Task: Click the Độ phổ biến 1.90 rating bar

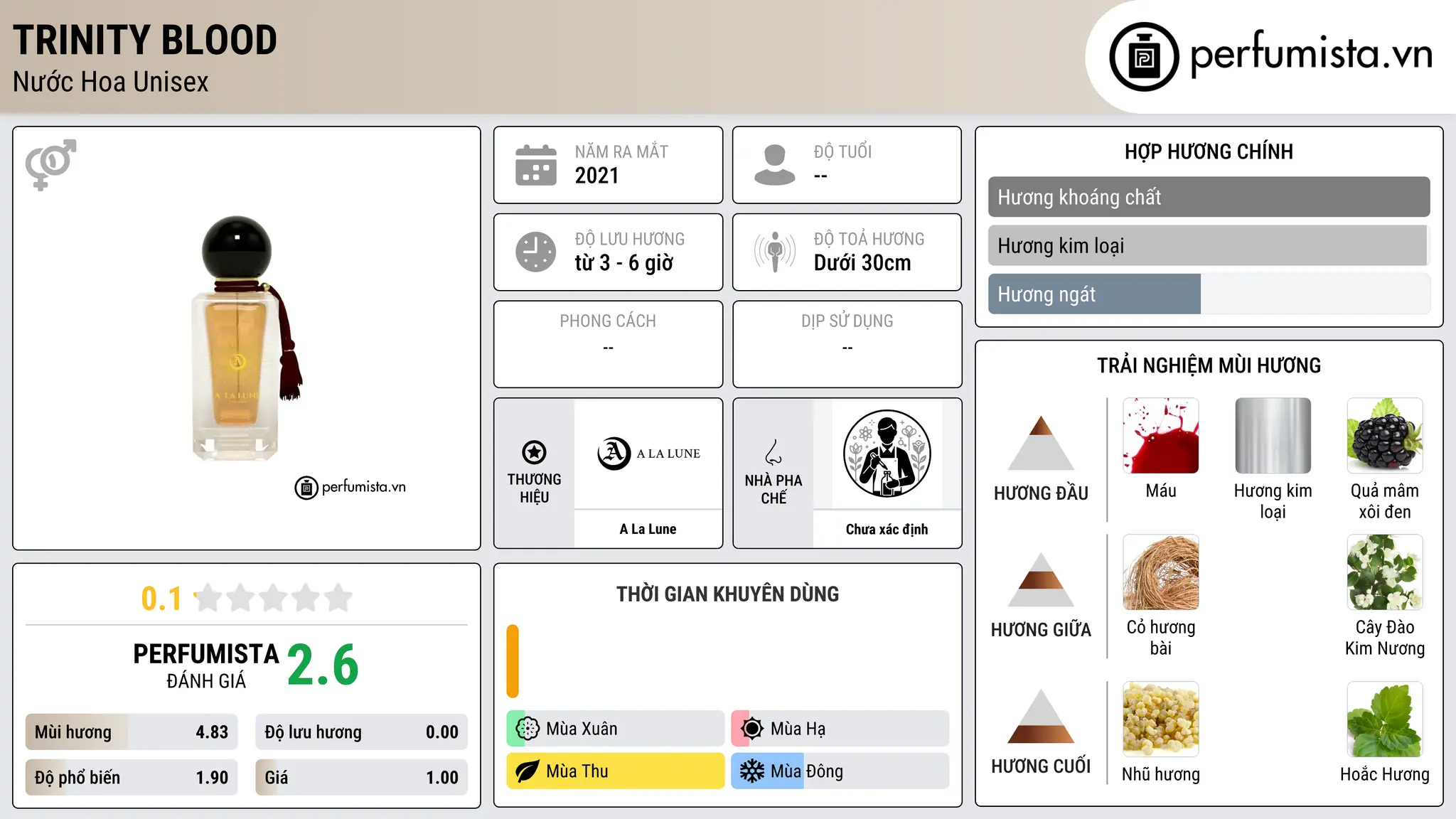Action: tap(132, 778)
